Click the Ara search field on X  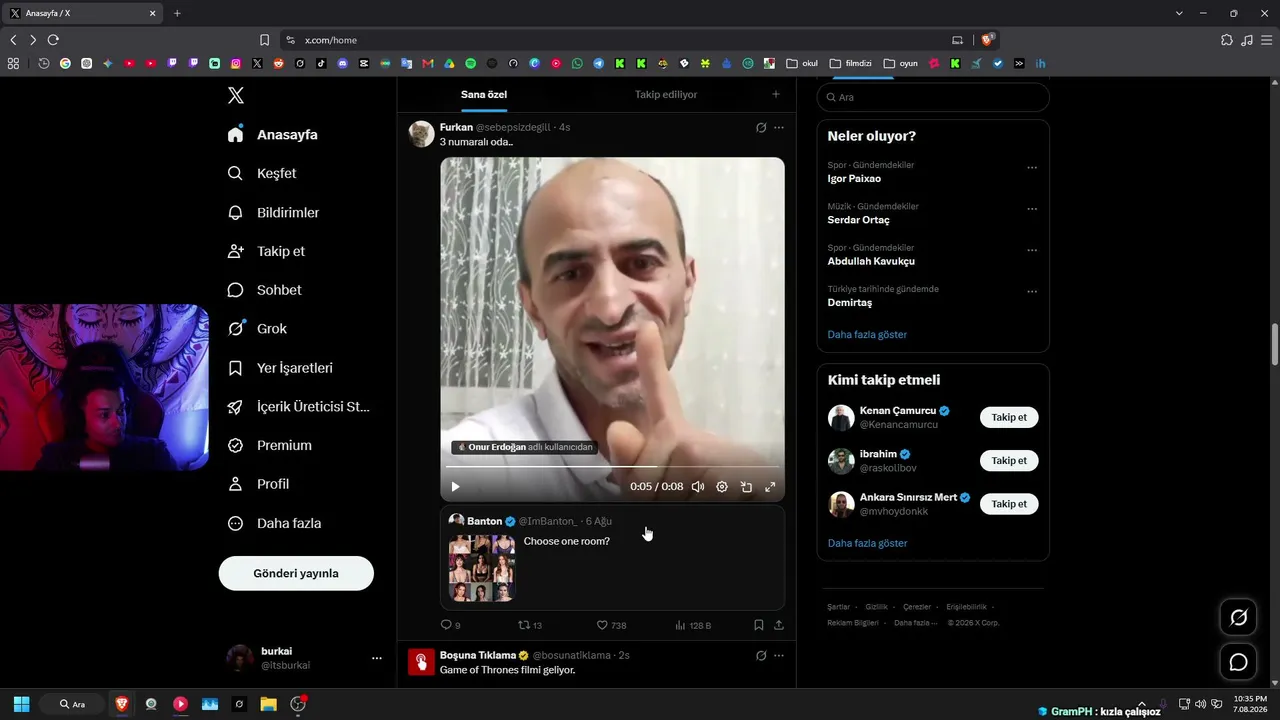click(933, 97)
